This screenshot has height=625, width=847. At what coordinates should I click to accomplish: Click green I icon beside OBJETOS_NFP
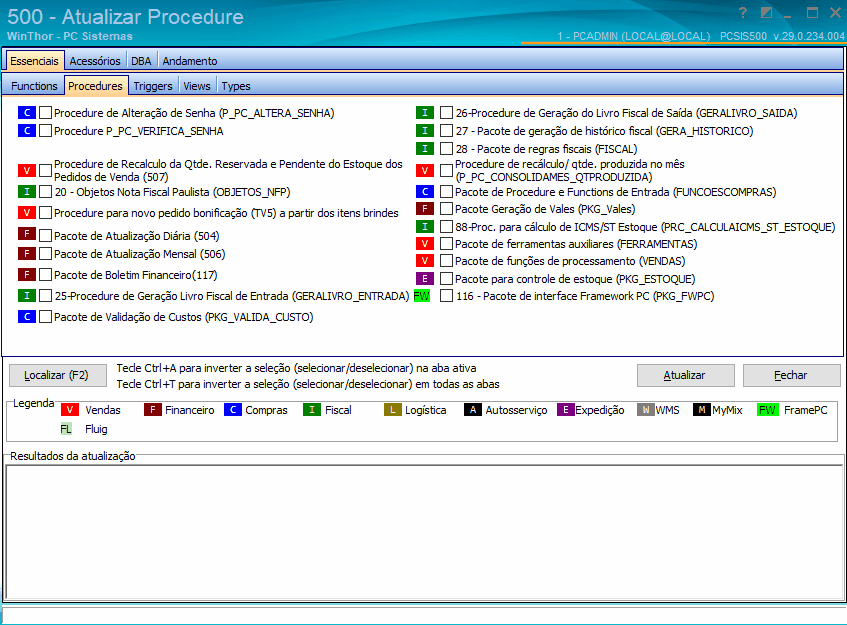pos(26,192)
